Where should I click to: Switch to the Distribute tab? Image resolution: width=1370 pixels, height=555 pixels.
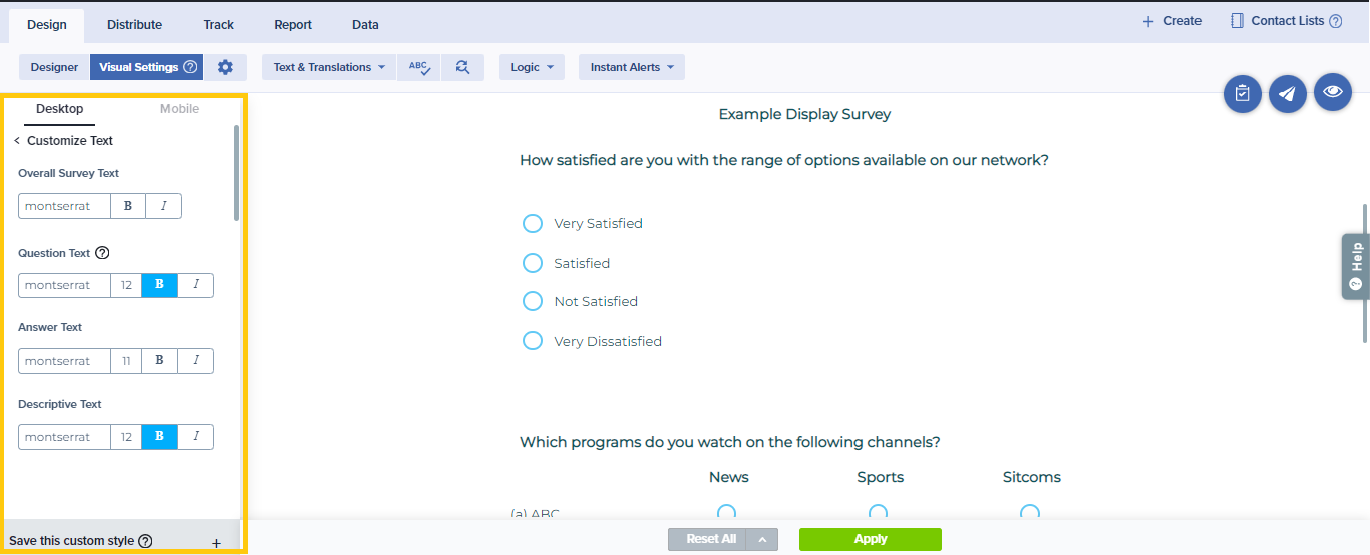[134, 24]
